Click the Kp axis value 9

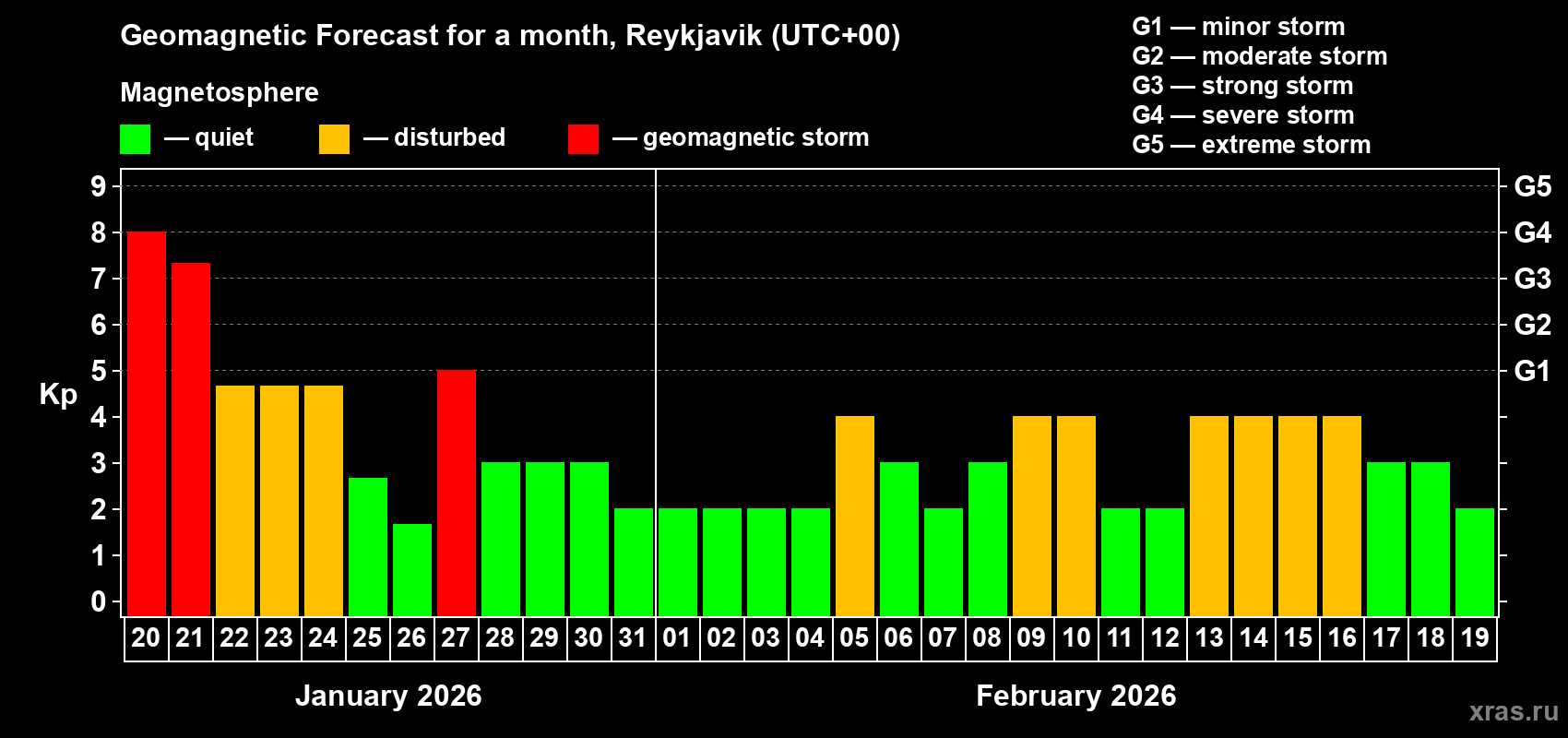[x=99, y=186]
